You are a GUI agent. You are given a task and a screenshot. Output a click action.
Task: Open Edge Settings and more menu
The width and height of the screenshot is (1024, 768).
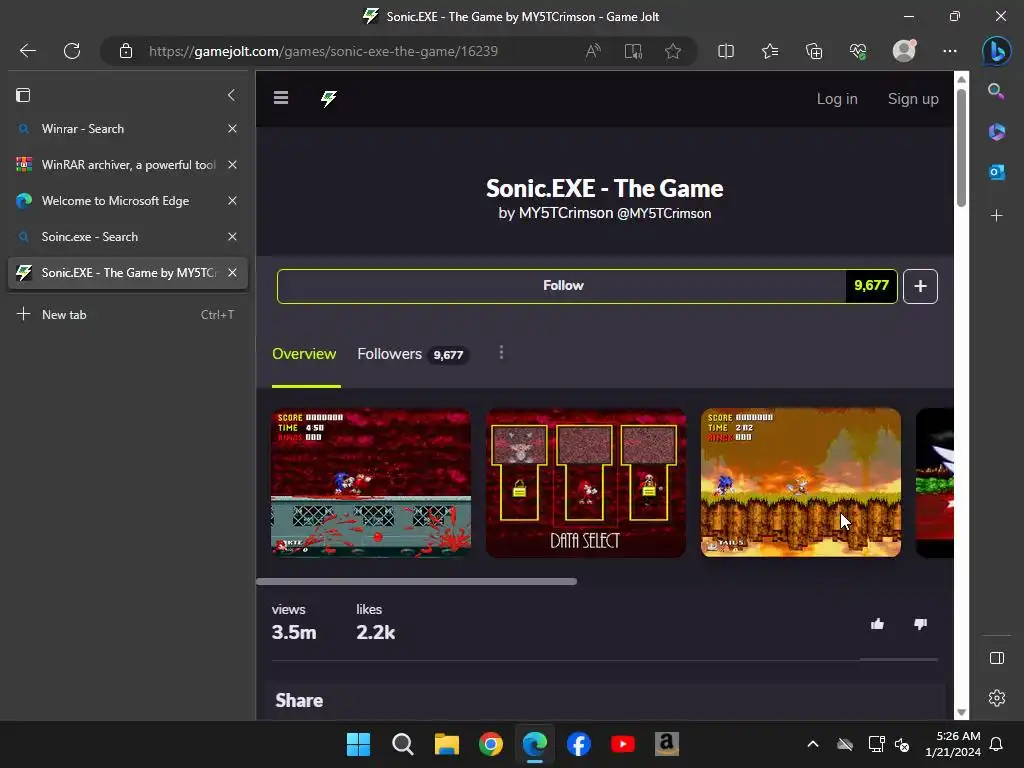[950, 51]
